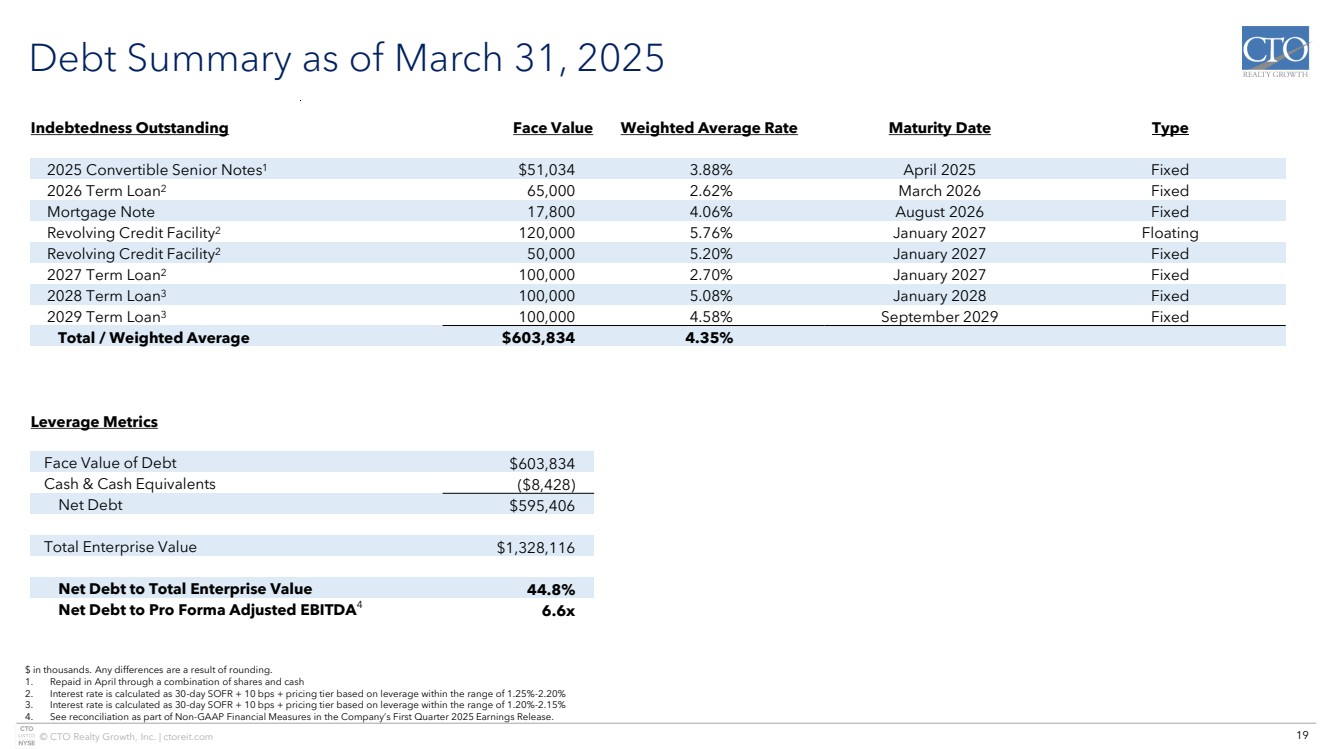Click the CTO NYSE ticker badge in footer
This screenshot has height=749, width=1333.
point(26,736)
